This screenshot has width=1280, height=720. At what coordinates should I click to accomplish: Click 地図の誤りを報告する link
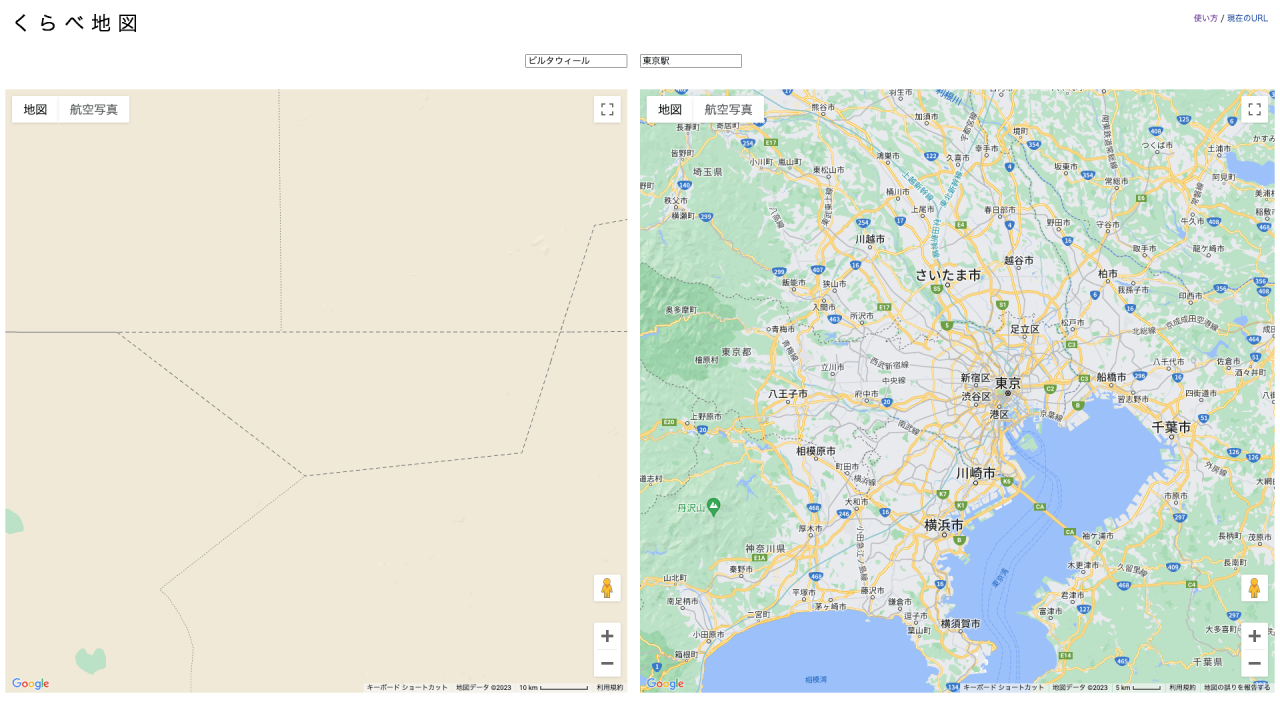[x=1237, y=687]
